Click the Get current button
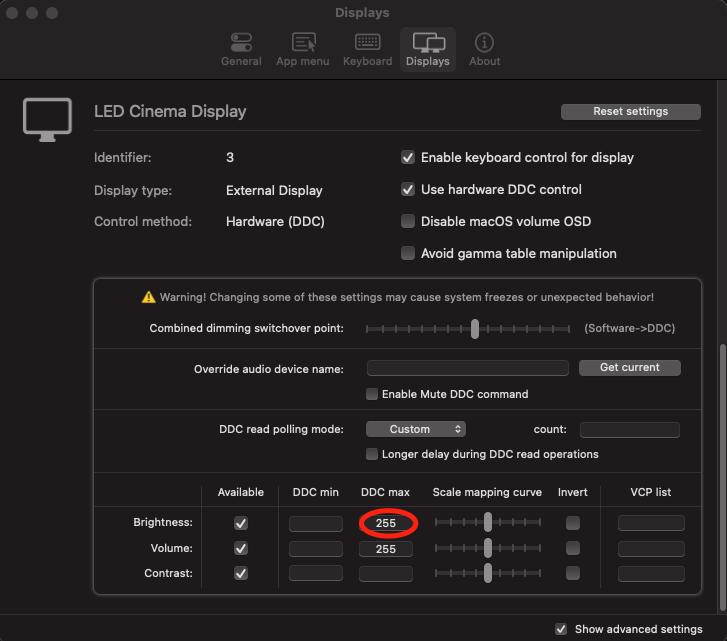Screen dimensions: 727x641 point(630,368)
